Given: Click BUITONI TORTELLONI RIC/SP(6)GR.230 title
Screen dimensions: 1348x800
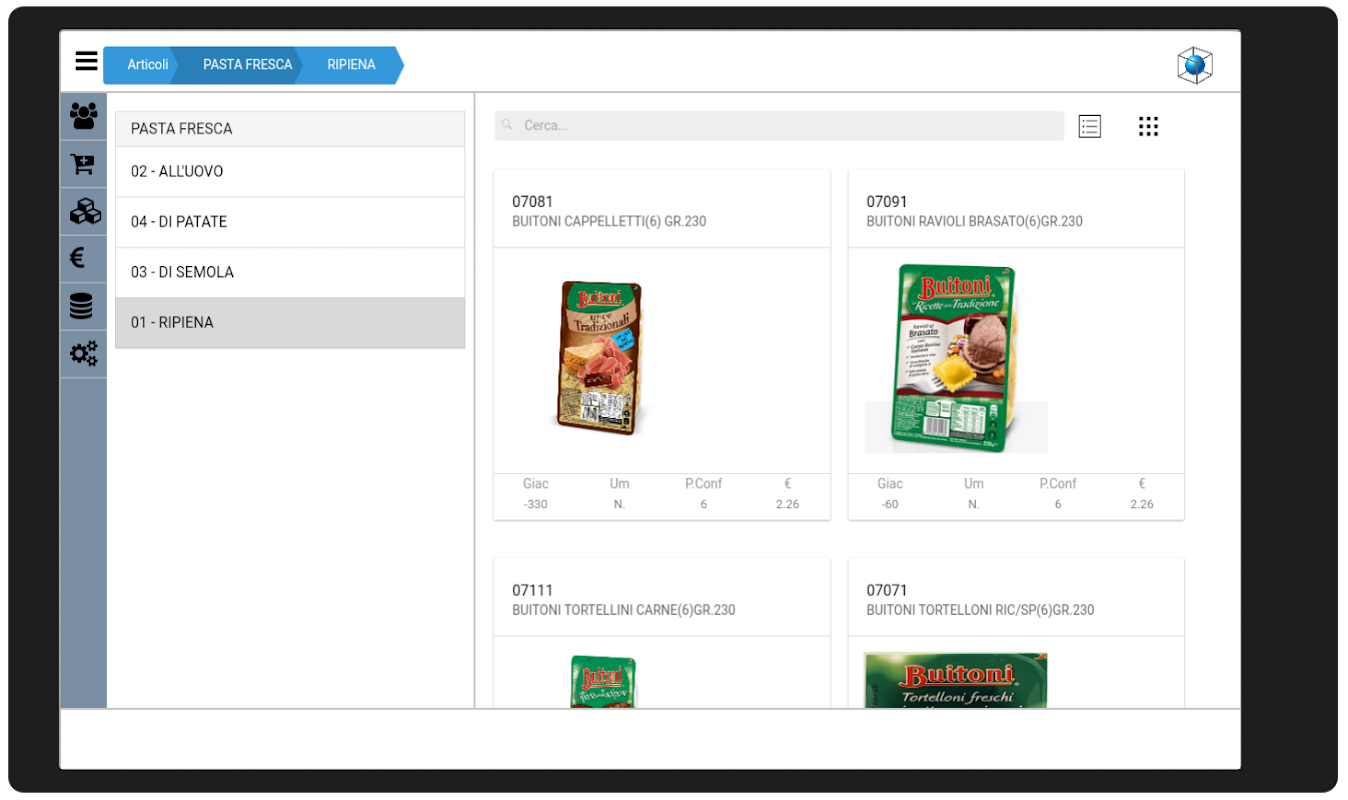Looking at the screenshot, I should click(x=980, y=610).
